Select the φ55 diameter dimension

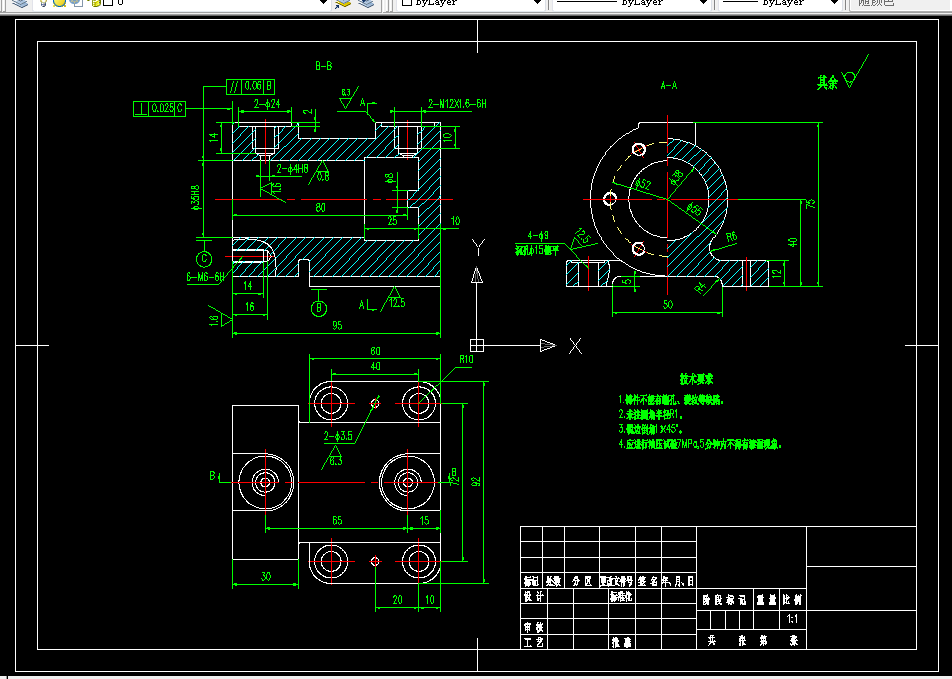[695, 210]
